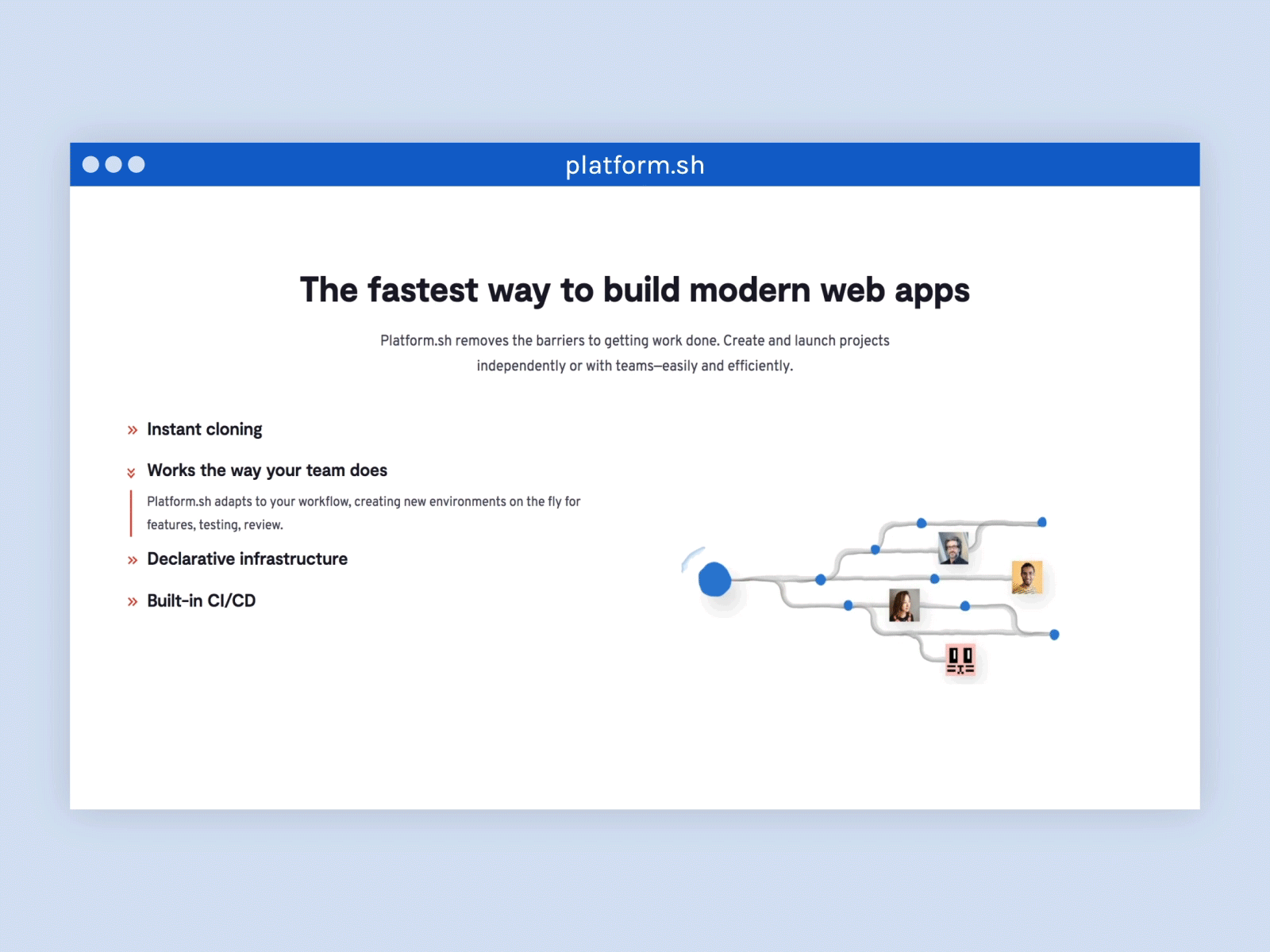The width and height of the screenshot is (1270, 952).
Task: Toggle the Built-in CI/CD accordion item
Action: click(x=201, y=601)
